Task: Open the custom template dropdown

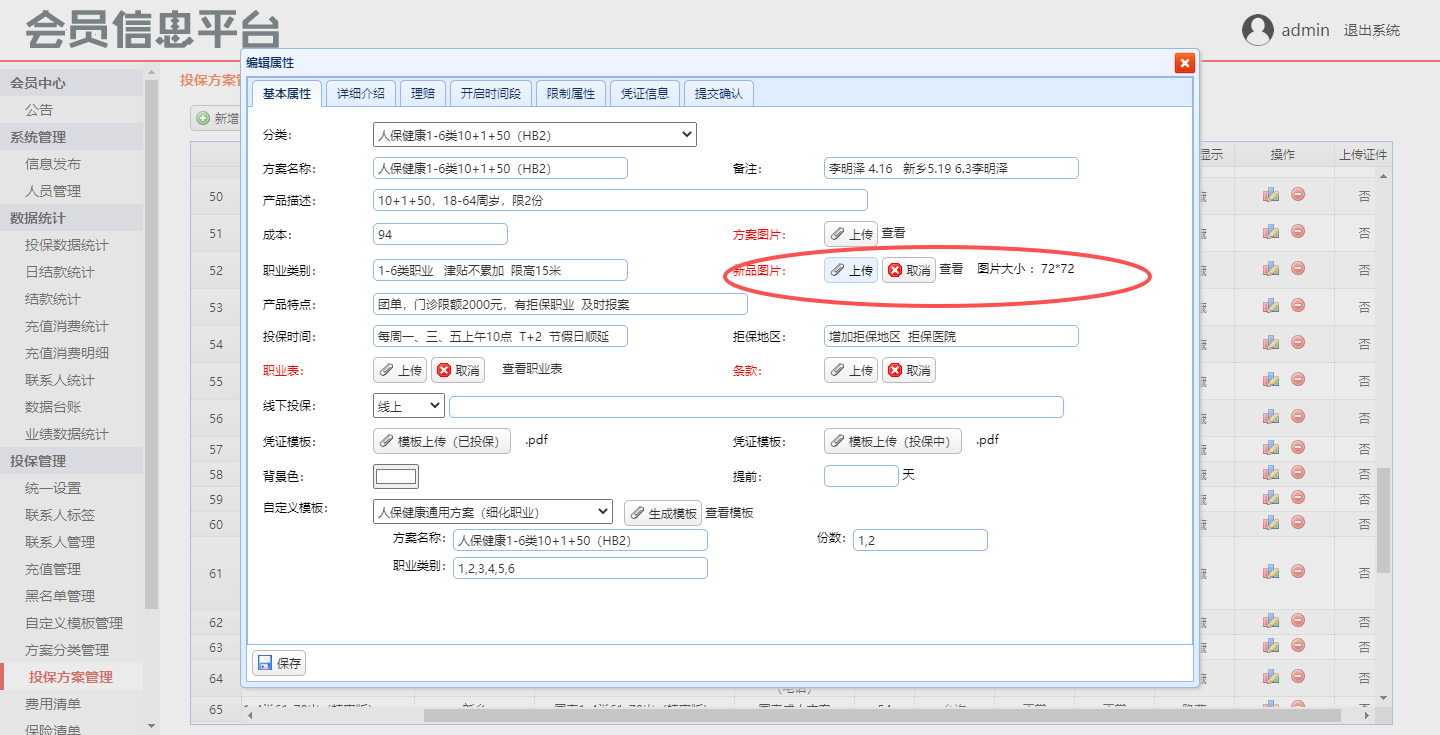Action: pos(492,512)
